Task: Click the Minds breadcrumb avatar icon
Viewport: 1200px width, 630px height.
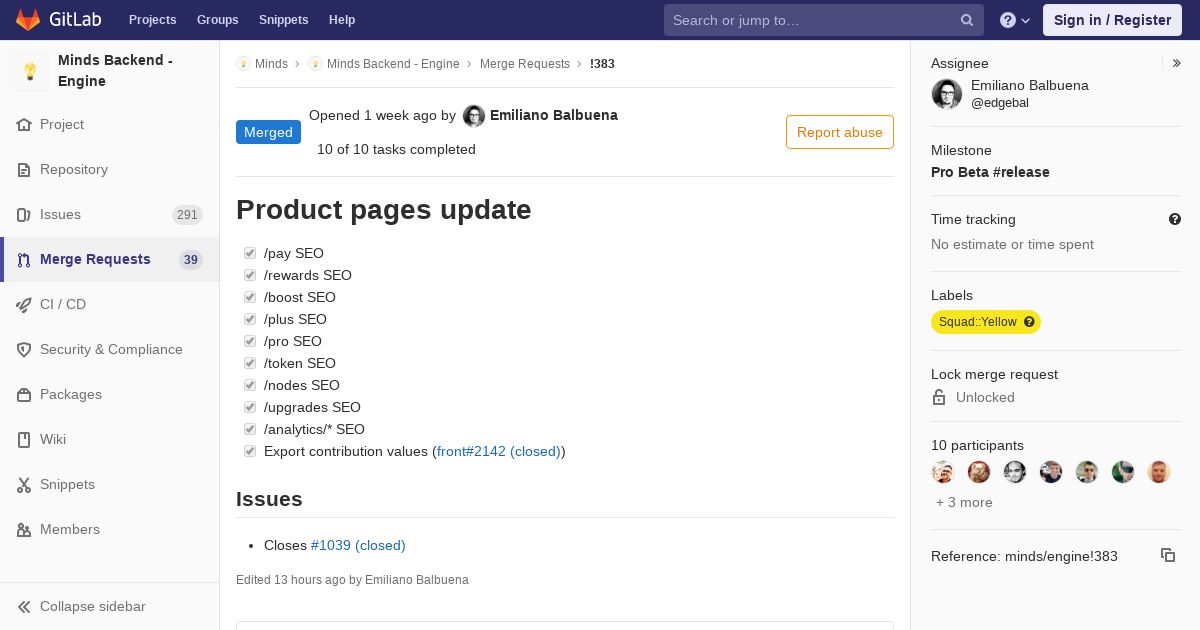Action: tap(243, 64)
